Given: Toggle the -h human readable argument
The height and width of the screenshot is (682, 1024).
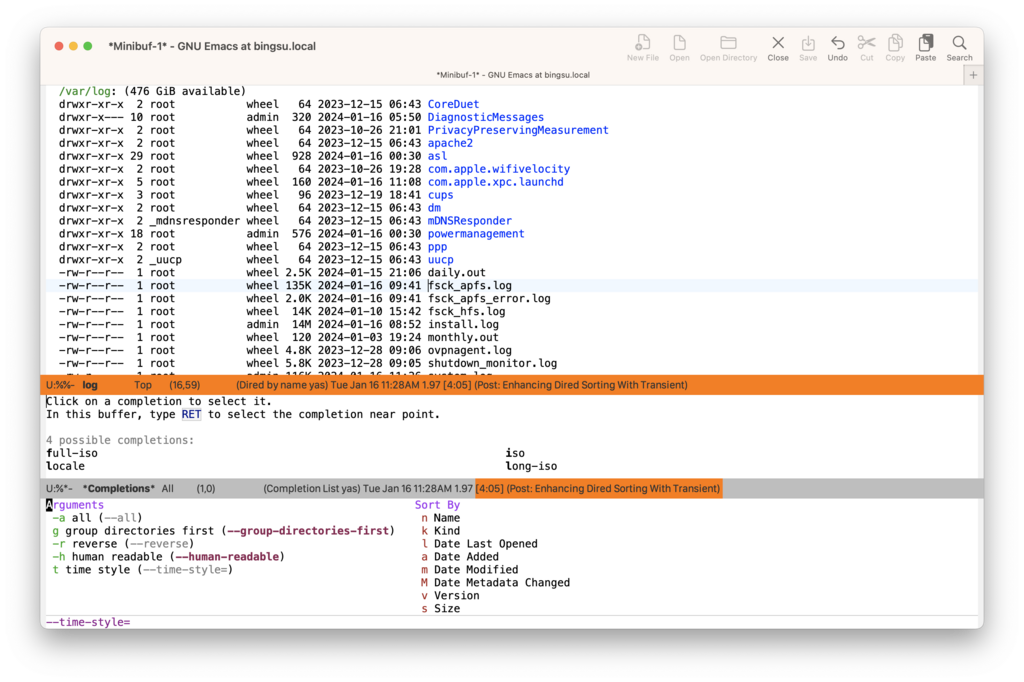Looking at the screenshot, I should [x=168, y=557].
